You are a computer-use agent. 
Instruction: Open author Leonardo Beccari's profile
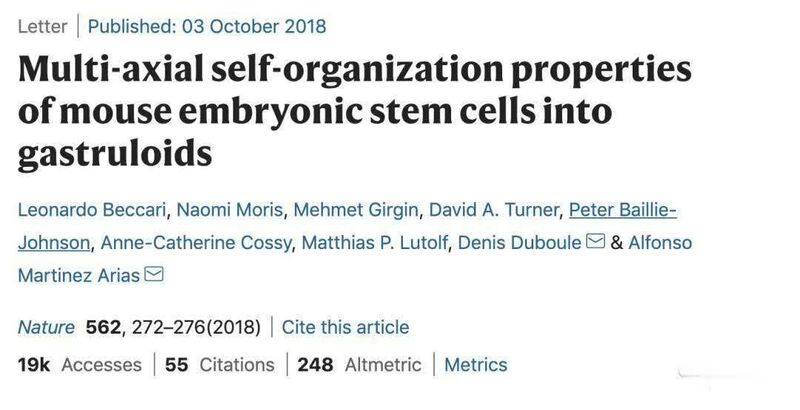point(92,210)
